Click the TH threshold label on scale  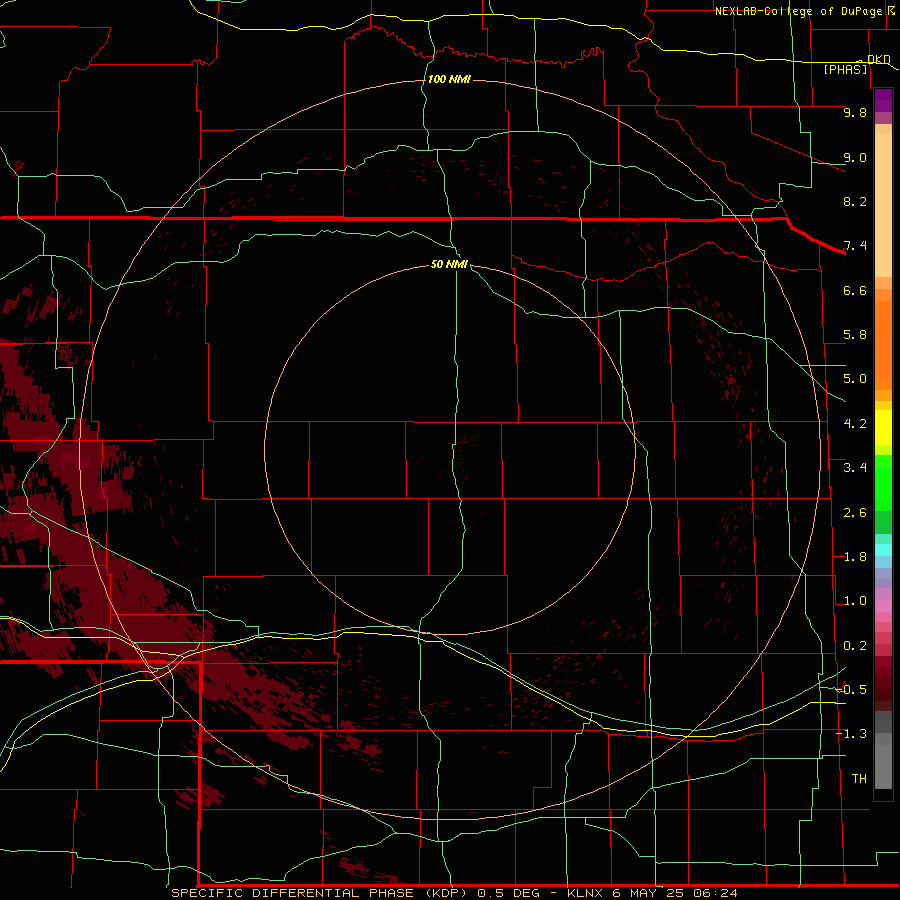(x=859, y=779)
